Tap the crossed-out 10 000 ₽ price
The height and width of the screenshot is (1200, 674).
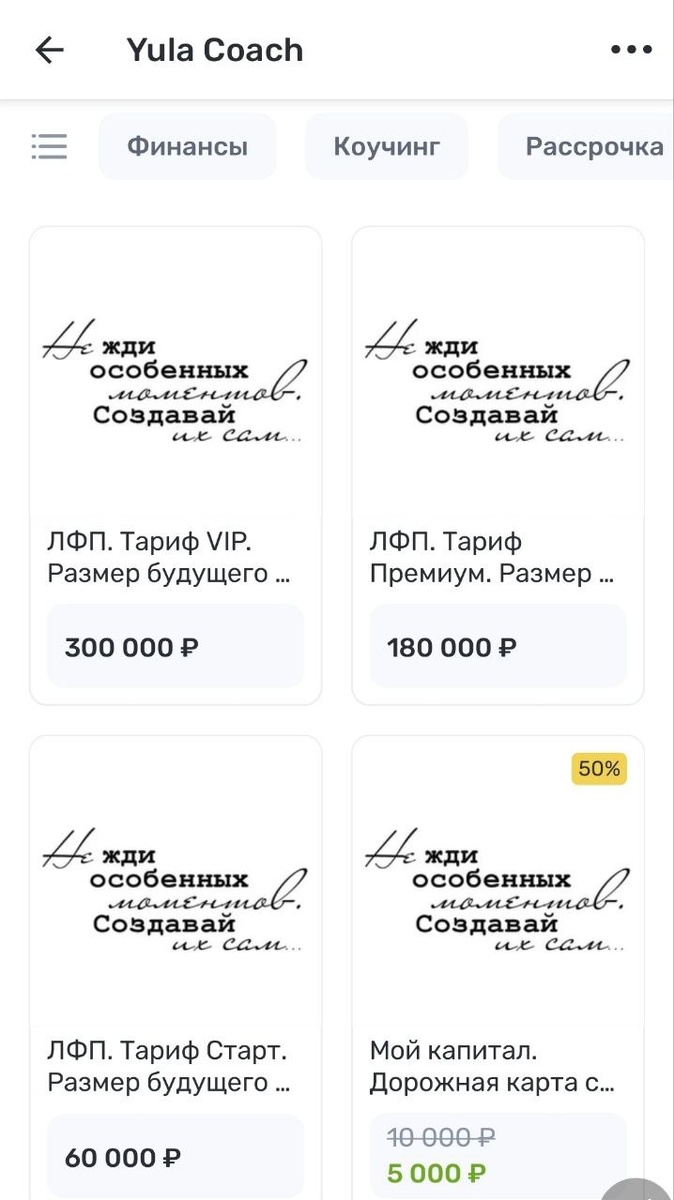tap(441, 1137)
